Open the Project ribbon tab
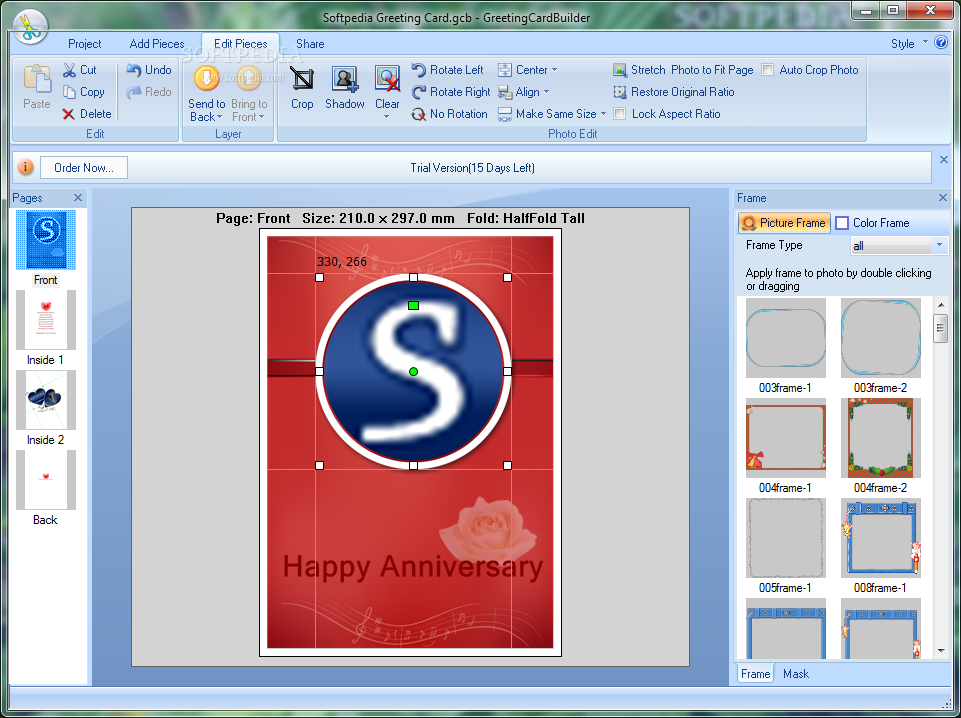 click(85, 43)
